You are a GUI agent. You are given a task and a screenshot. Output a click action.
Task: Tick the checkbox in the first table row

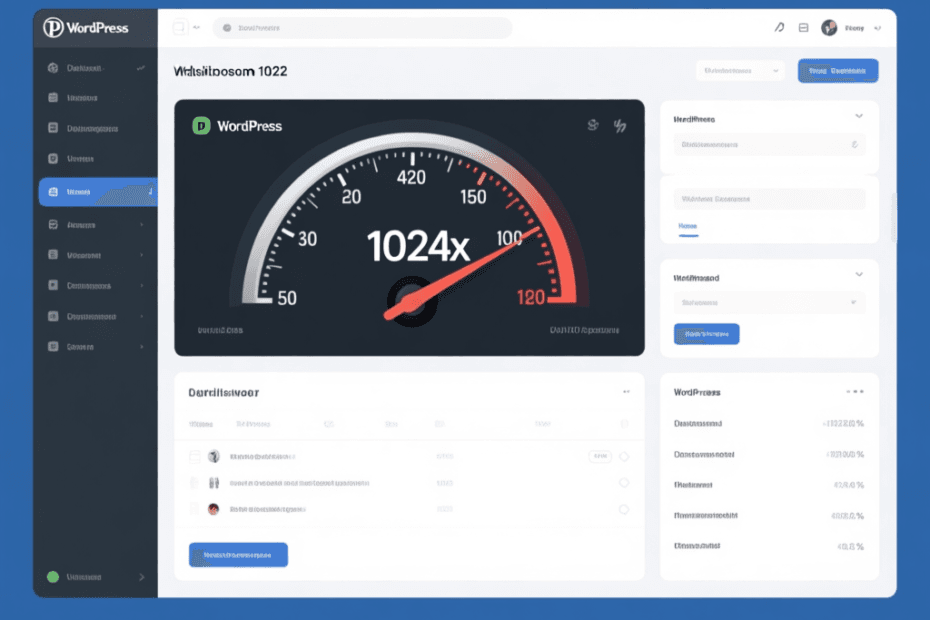196,456
